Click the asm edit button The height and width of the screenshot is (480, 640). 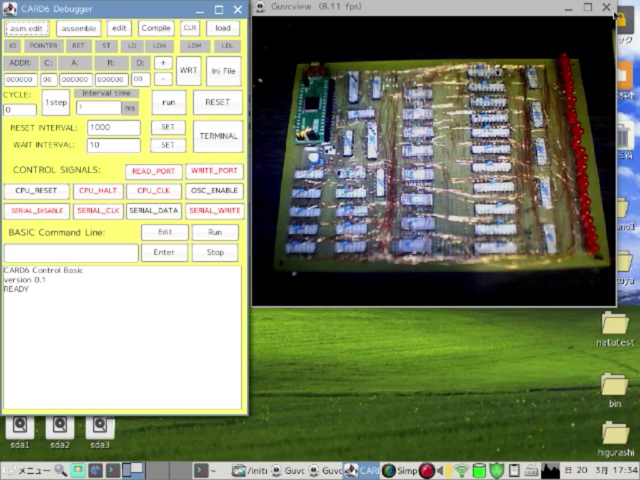(27, 28)
